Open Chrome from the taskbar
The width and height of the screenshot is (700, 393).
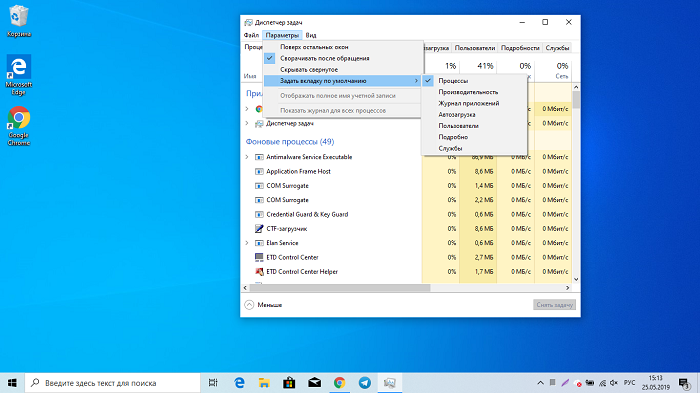340,383
